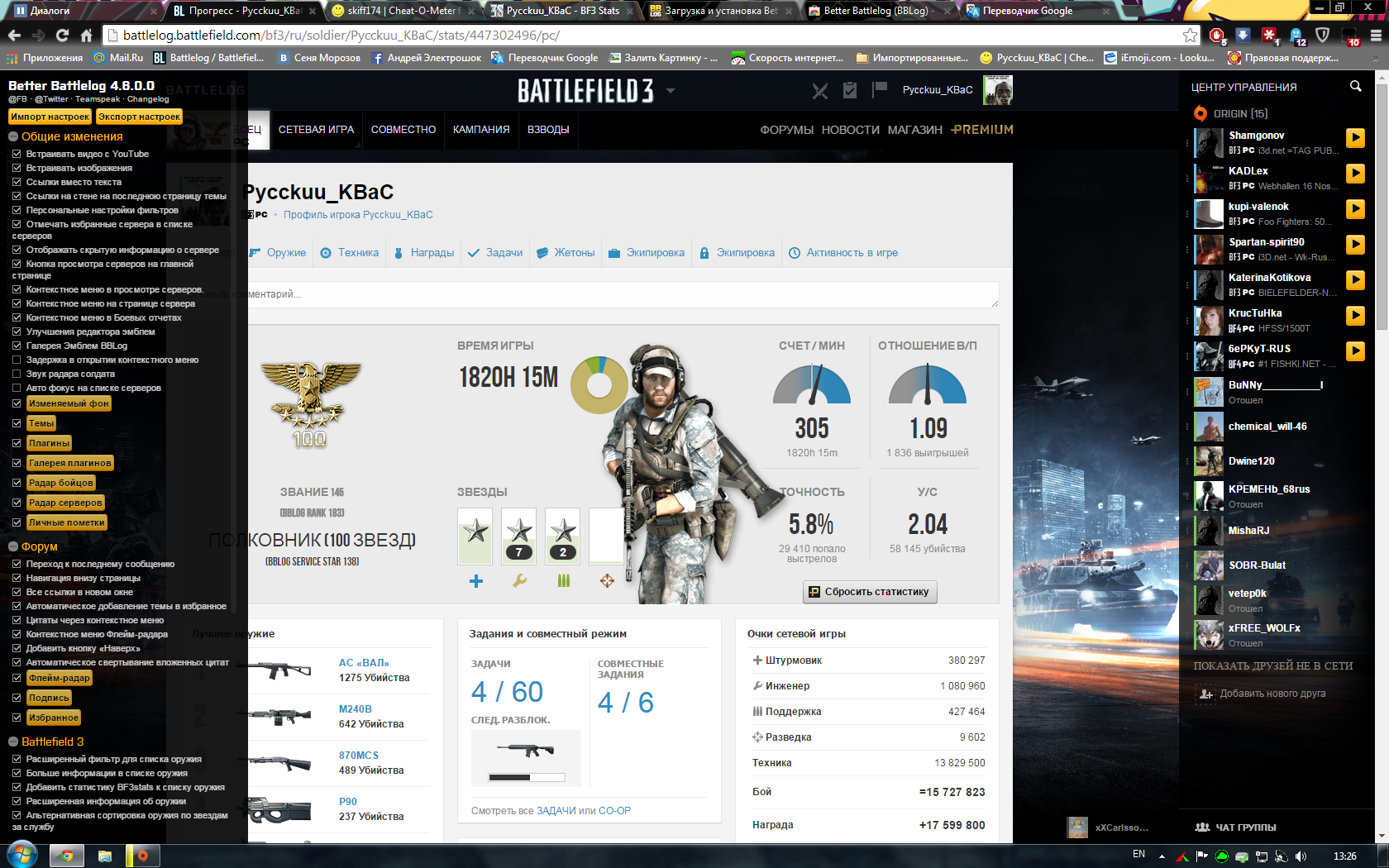Click the yellow join-game arrow next to Shamgonov
This screenshot has height=868, width=1389.
click(x=1355, y=138)
